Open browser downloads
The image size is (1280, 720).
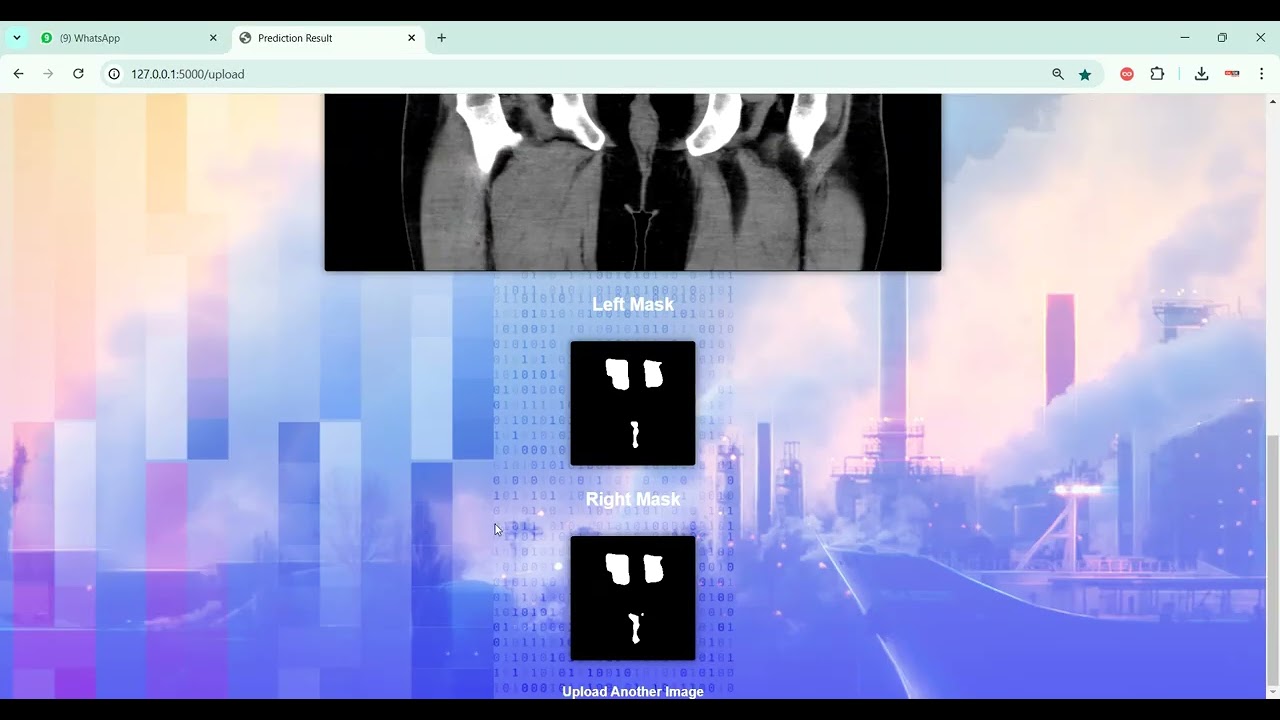click(1202, 74)
